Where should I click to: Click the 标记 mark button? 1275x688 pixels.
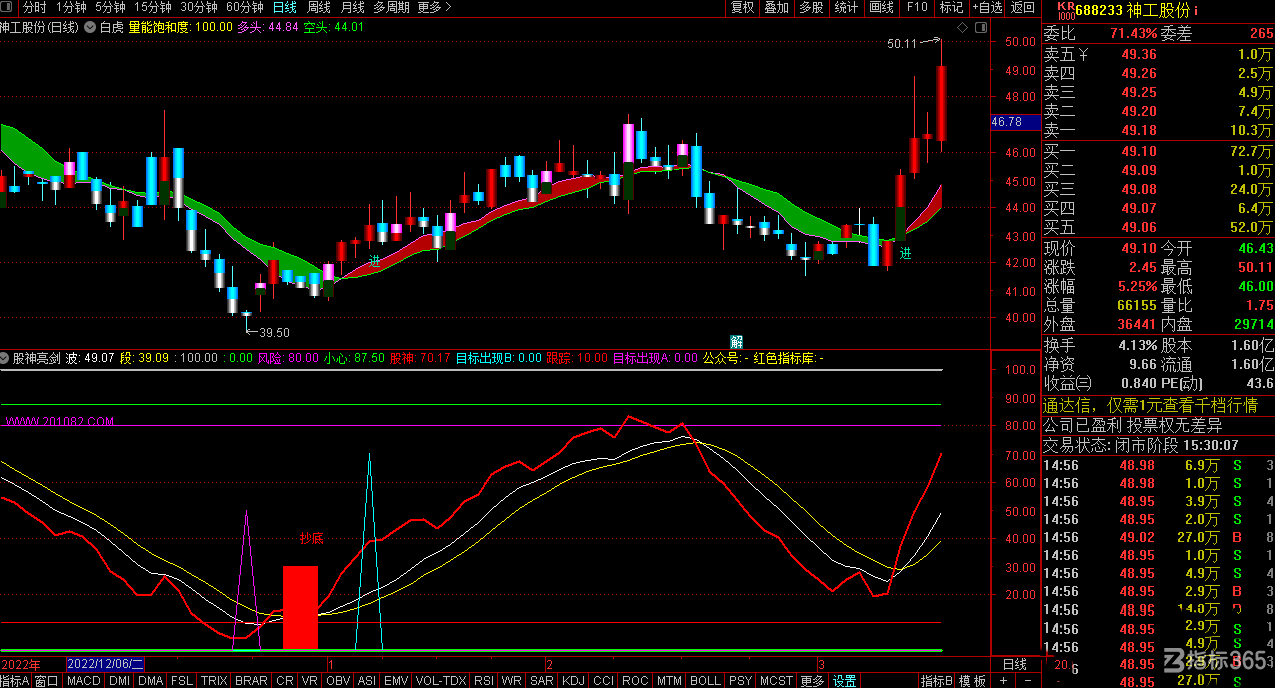coord(951,7)
